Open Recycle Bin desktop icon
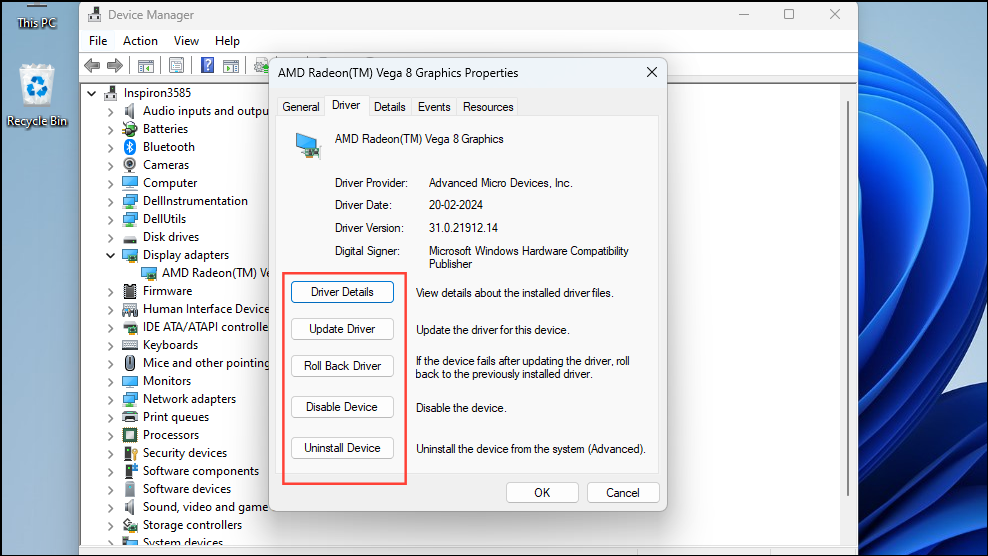The height and width of the screenshot is (556, 988). point(37,96)
